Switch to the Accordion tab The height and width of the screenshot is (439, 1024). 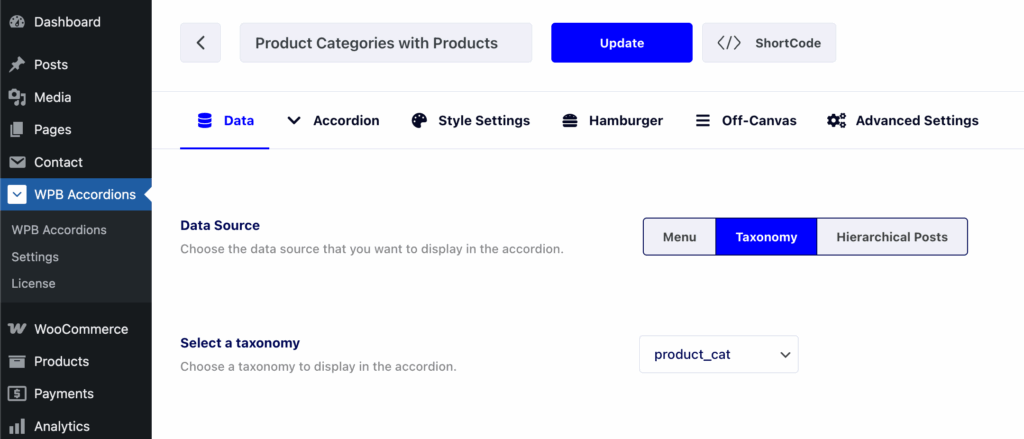click(333, 121)
